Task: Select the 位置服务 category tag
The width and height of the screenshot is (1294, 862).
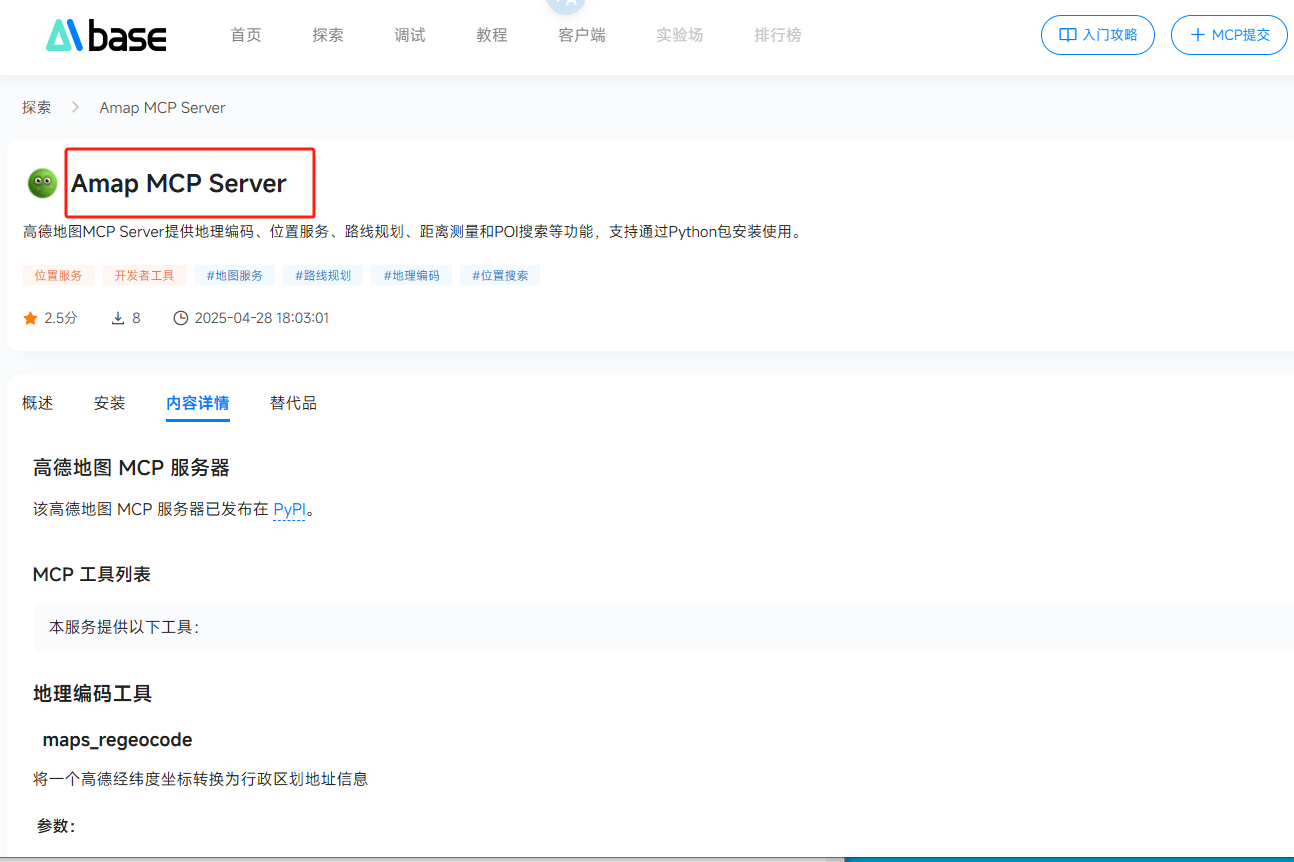Action: coord(59,275)
